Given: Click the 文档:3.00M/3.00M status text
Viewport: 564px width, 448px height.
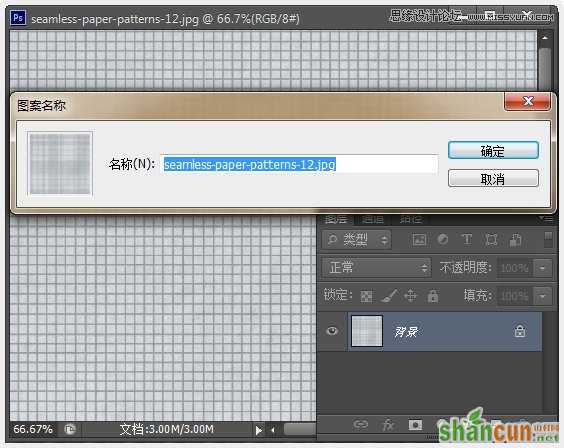Looking at the screenshot, I should point(167,429).
